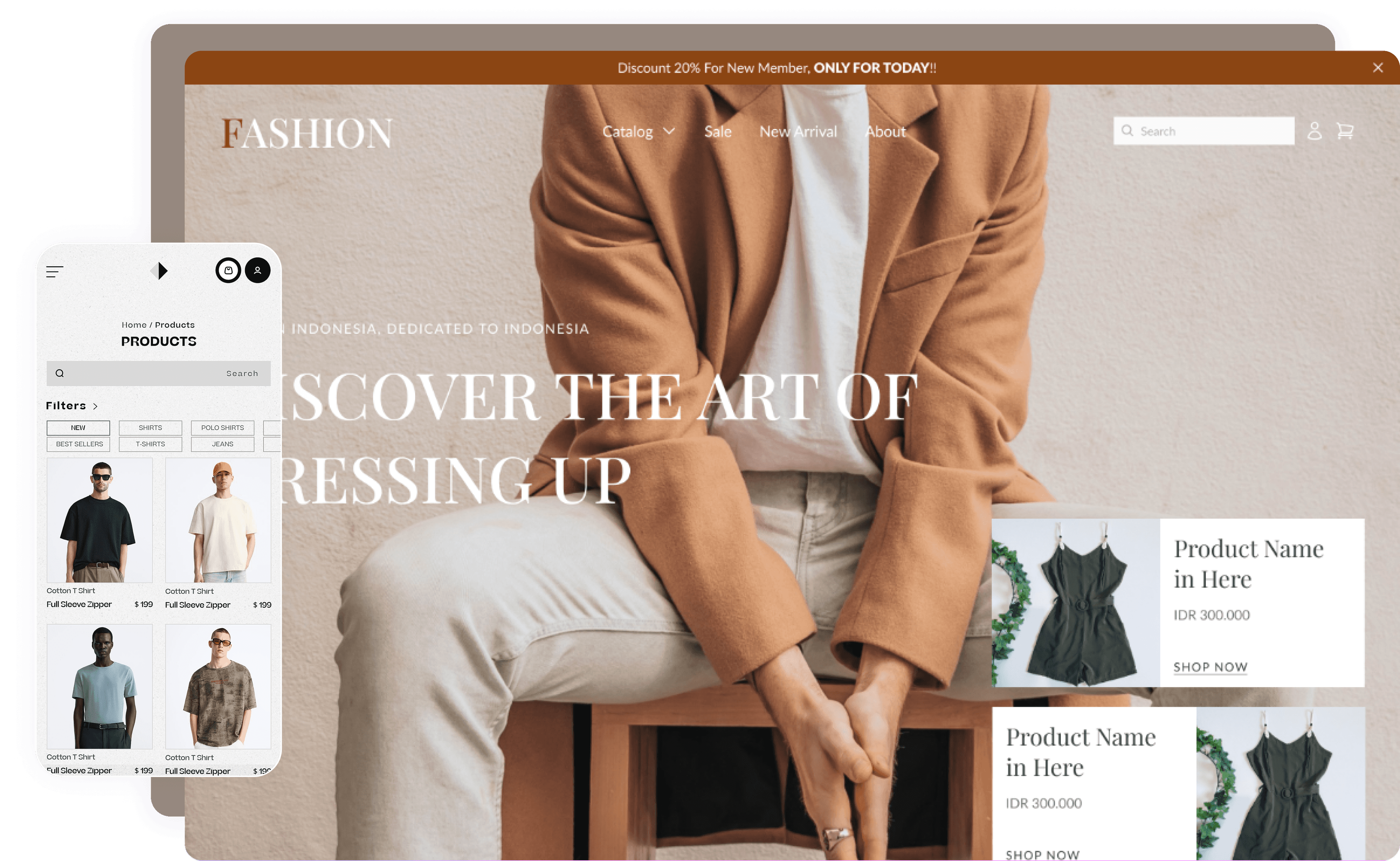Click SHOP NOW on first product card
This screenshot has width=1400, height=861.
click(x=1210, y=667)
